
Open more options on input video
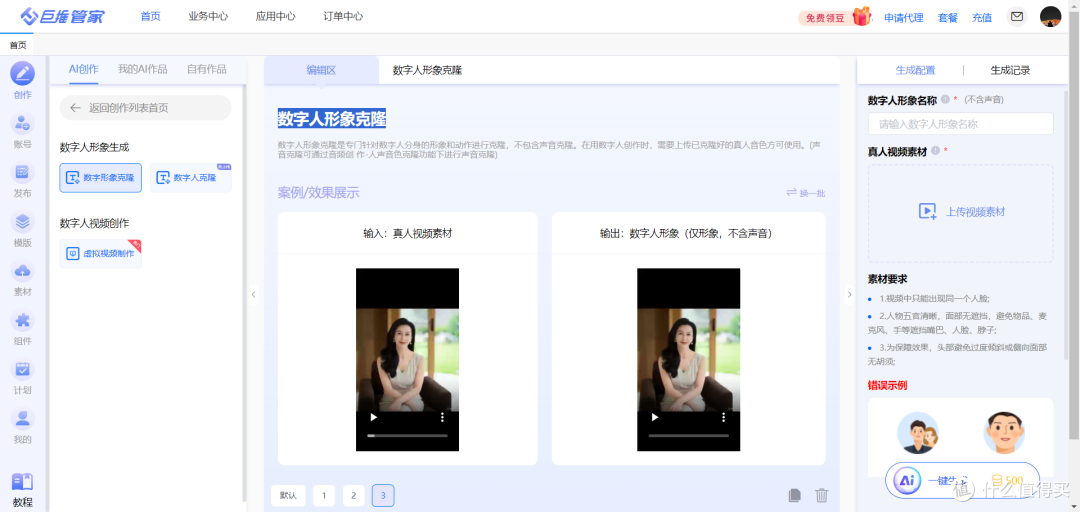[x=442, y=417]
